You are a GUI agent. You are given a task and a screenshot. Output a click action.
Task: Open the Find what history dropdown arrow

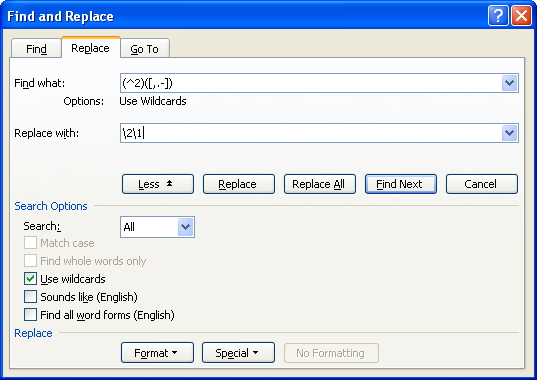[509, 83]
